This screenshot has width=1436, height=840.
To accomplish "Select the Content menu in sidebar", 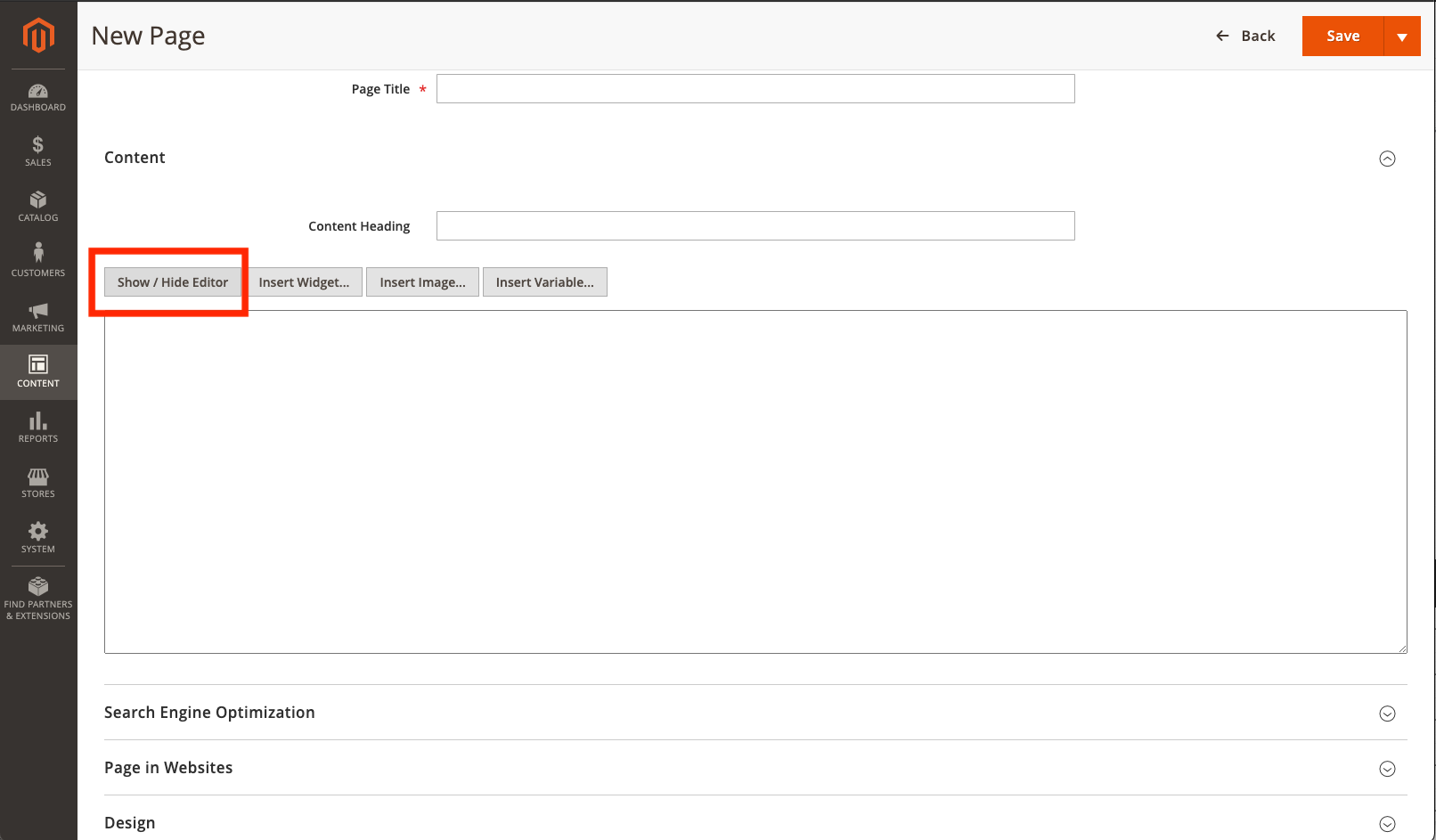I will pos(38,372).
